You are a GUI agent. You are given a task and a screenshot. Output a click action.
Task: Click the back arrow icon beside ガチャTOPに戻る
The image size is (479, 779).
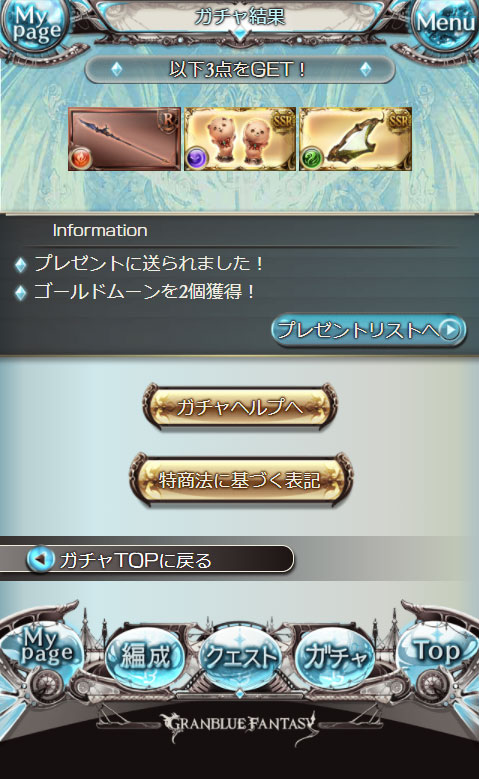pyautogui.click(x=40, y=559)
